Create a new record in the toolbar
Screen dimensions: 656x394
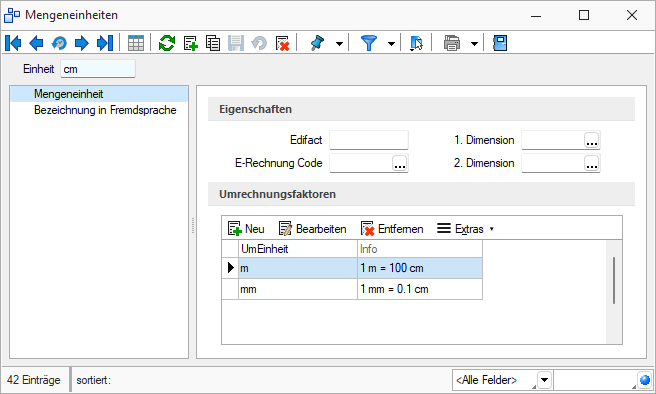point(191,43)
